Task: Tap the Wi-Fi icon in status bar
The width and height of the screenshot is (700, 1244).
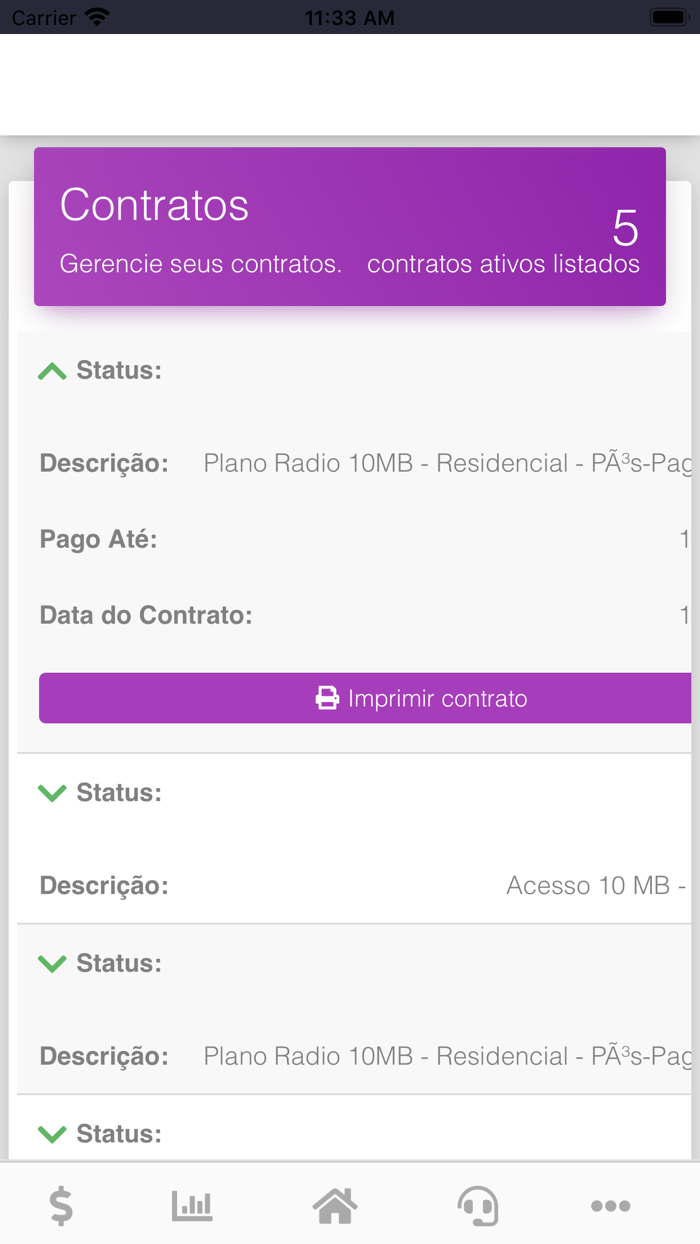Action: (96, 16)
